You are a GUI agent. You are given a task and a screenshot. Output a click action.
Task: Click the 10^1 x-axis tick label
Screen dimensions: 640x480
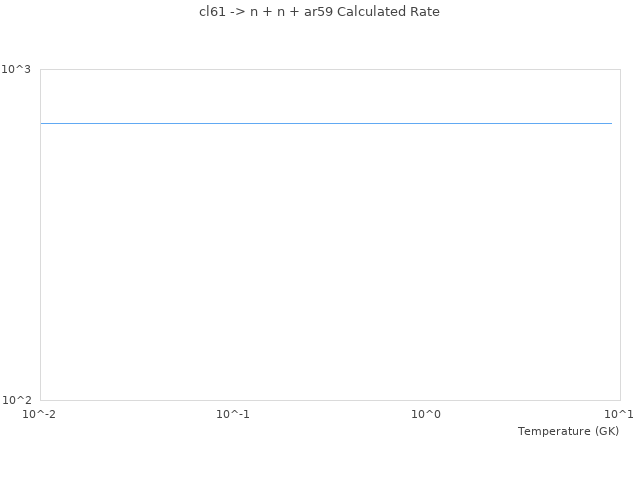pyautogui.click(x=619, y=414)
